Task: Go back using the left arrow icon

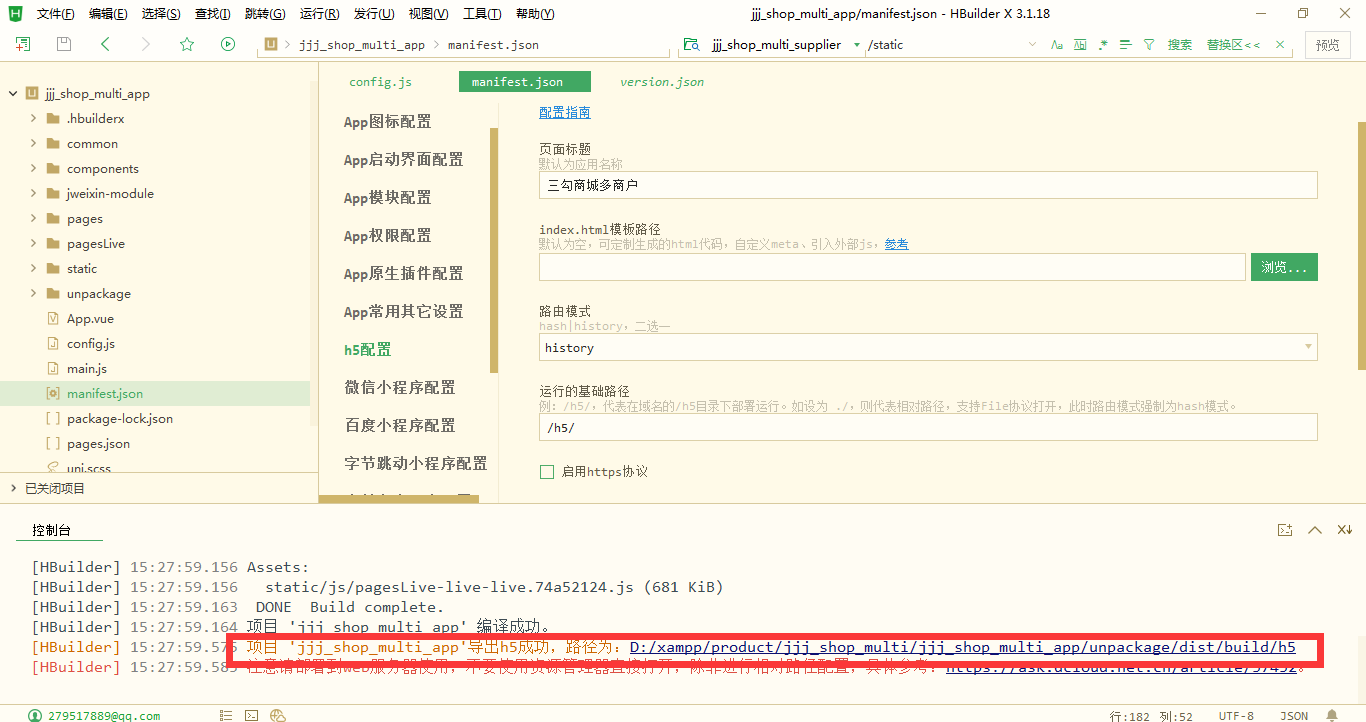Action: (x=105, y=44)
